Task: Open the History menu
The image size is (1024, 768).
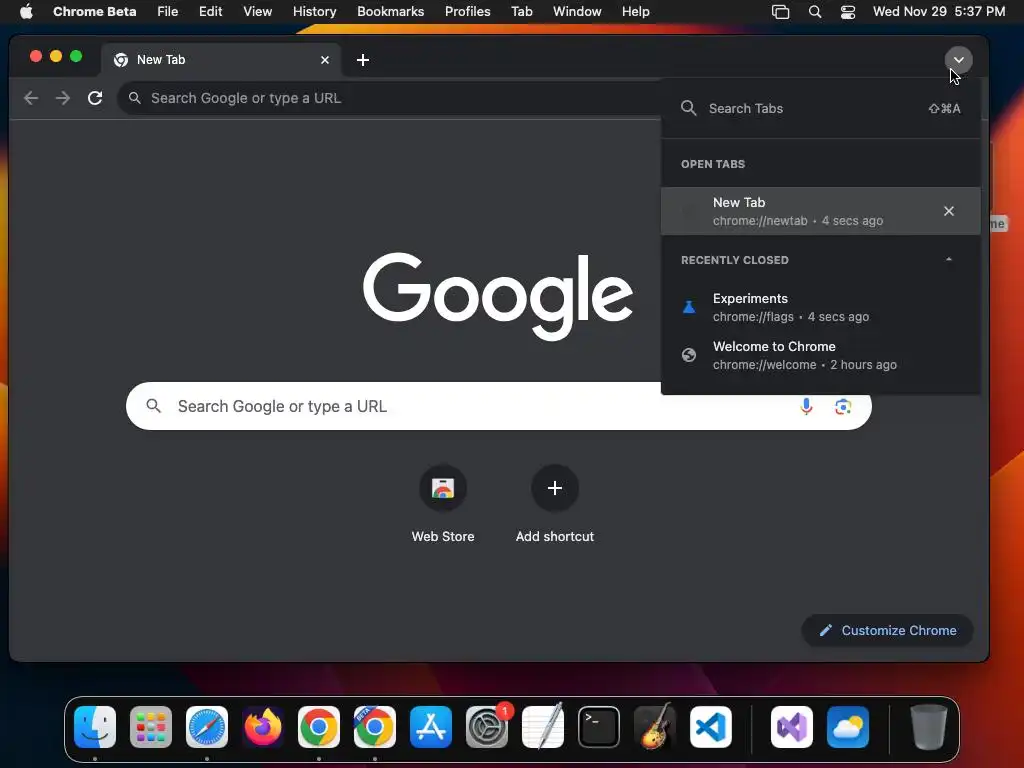Action: pos(314,12)
